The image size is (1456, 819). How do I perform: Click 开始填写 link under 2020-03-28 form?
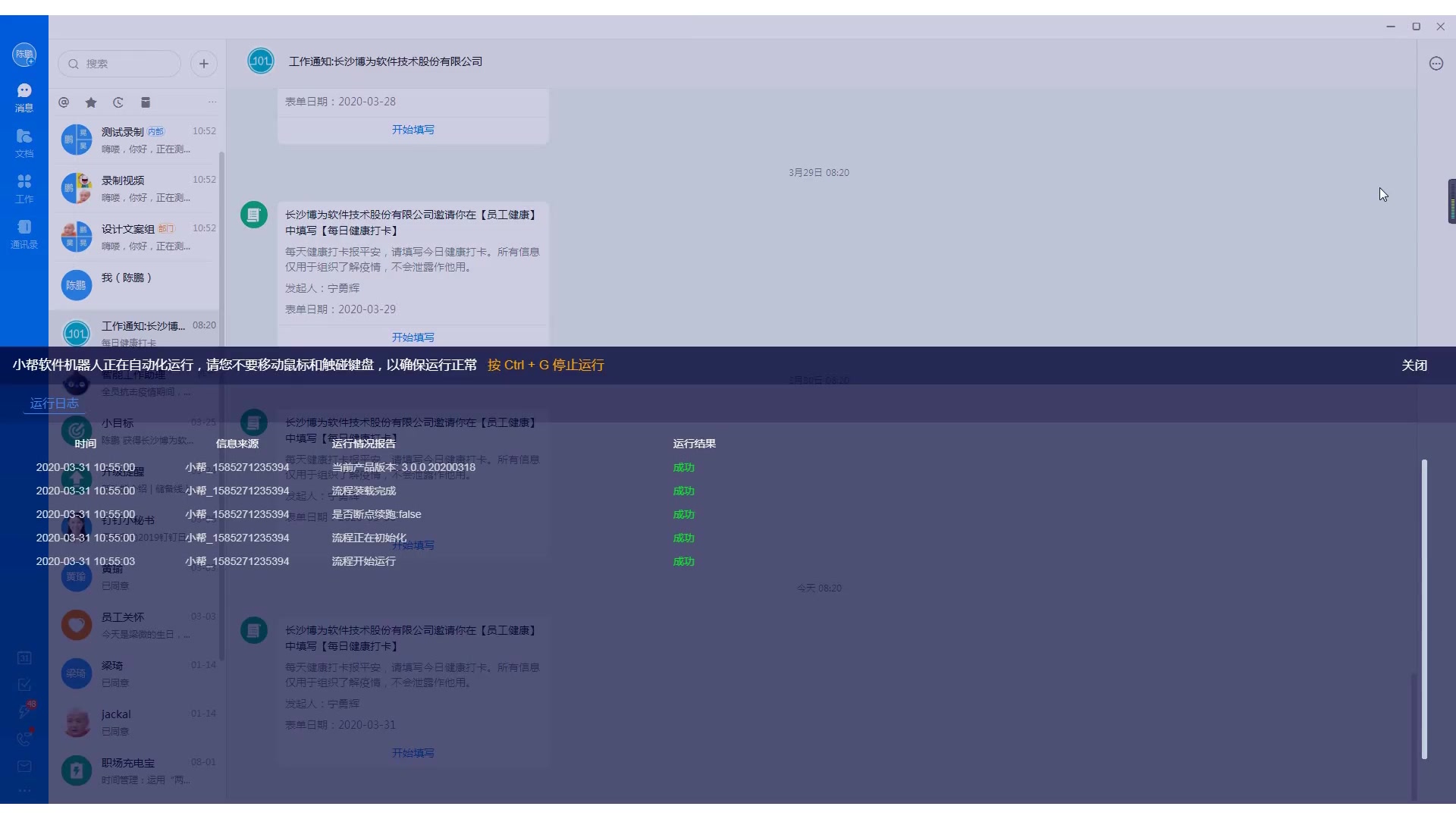413,130
